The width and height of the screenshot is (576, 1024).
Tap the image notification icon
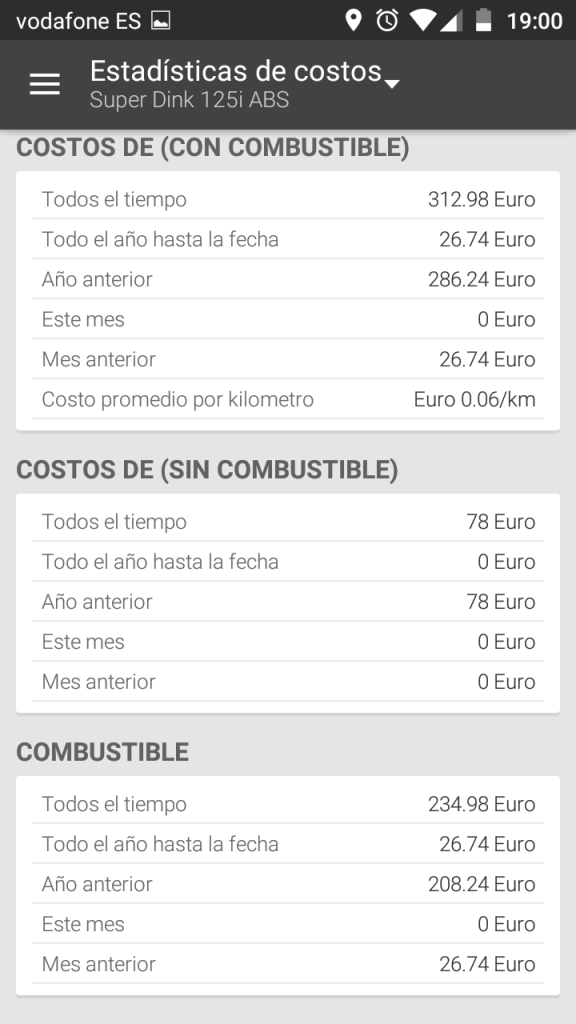tap(161, 21)
